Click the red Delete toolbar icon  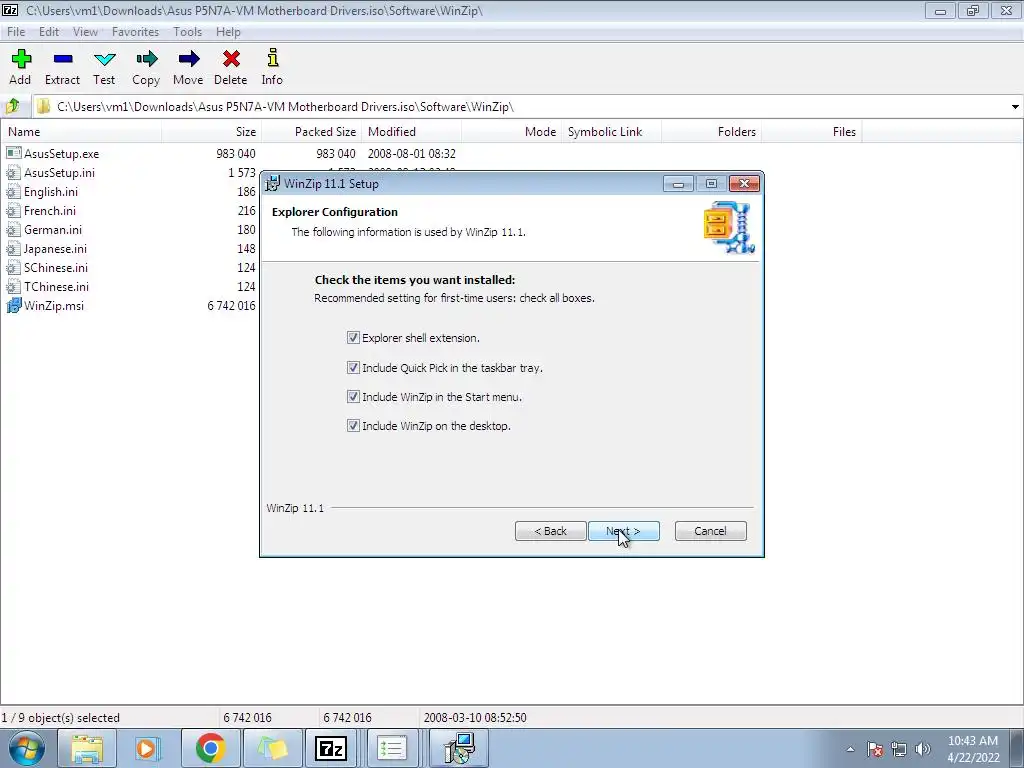coord(231,59)
